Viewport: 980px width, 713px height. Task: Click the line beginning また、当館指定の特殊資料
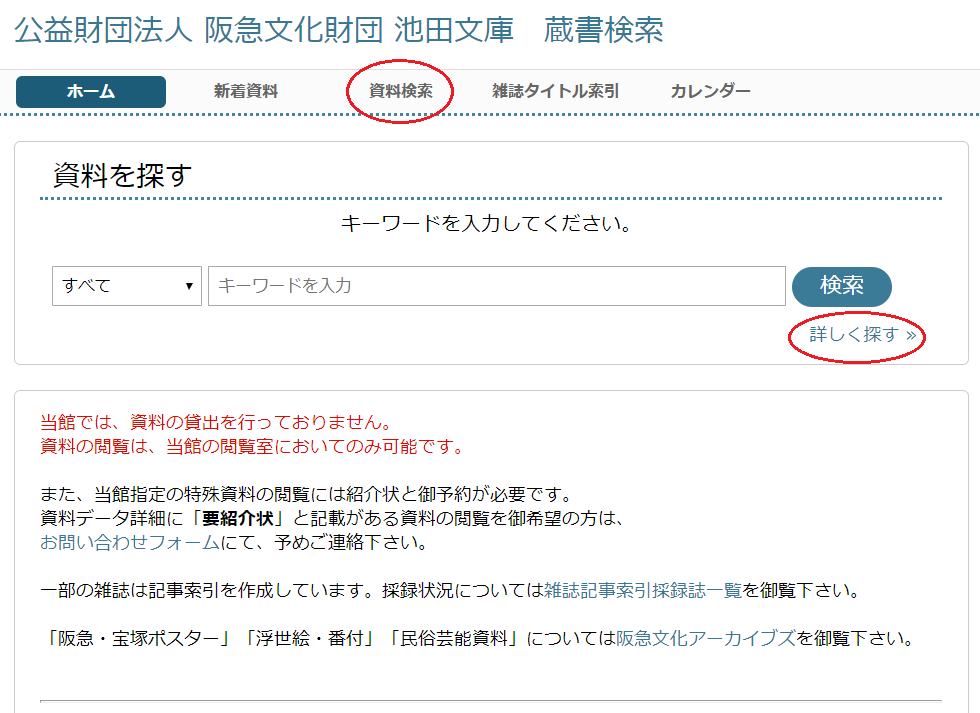pos(308,495)
